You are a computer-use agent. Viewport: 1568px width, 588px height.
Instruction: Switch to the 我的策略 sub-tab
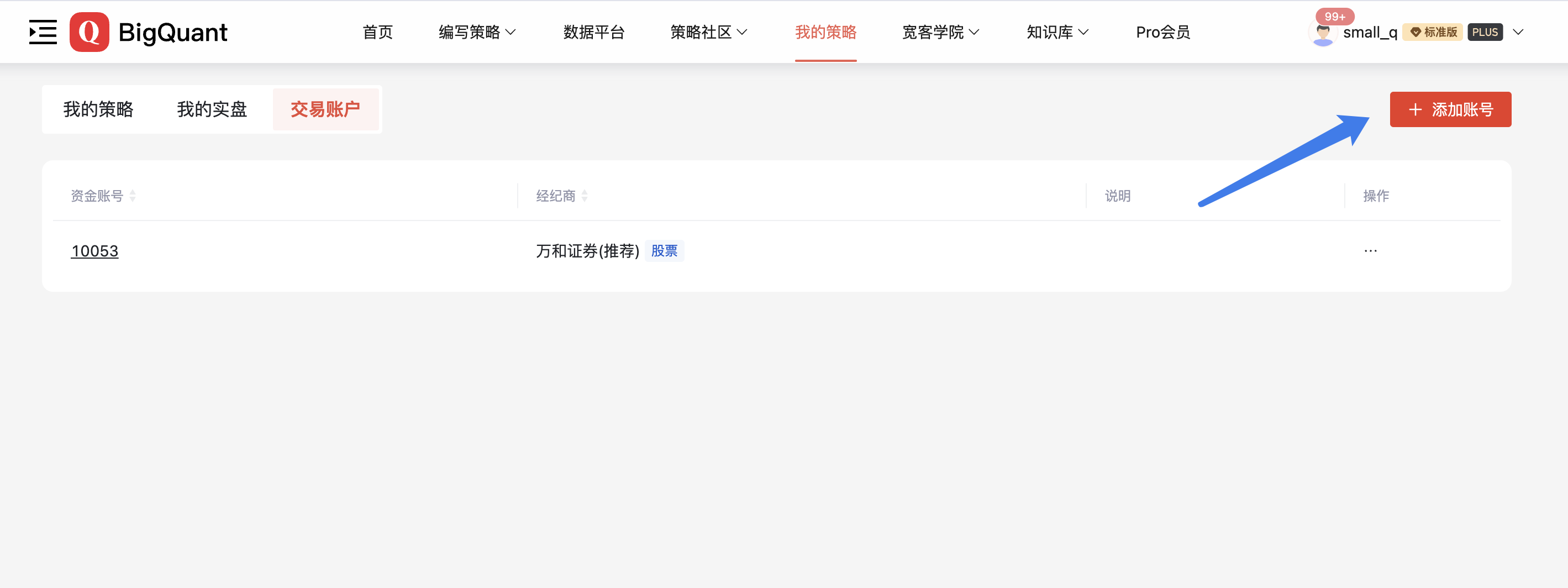click(98, 109)
